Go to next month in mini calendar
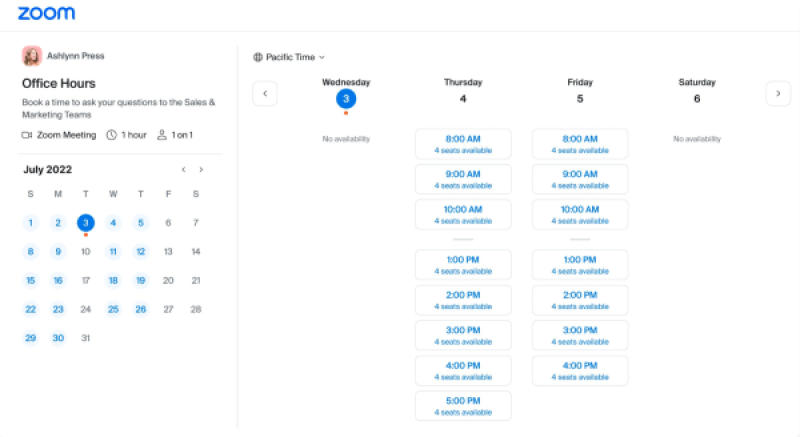The height and width of the screenshot is (437, 800). coord(201,170)
